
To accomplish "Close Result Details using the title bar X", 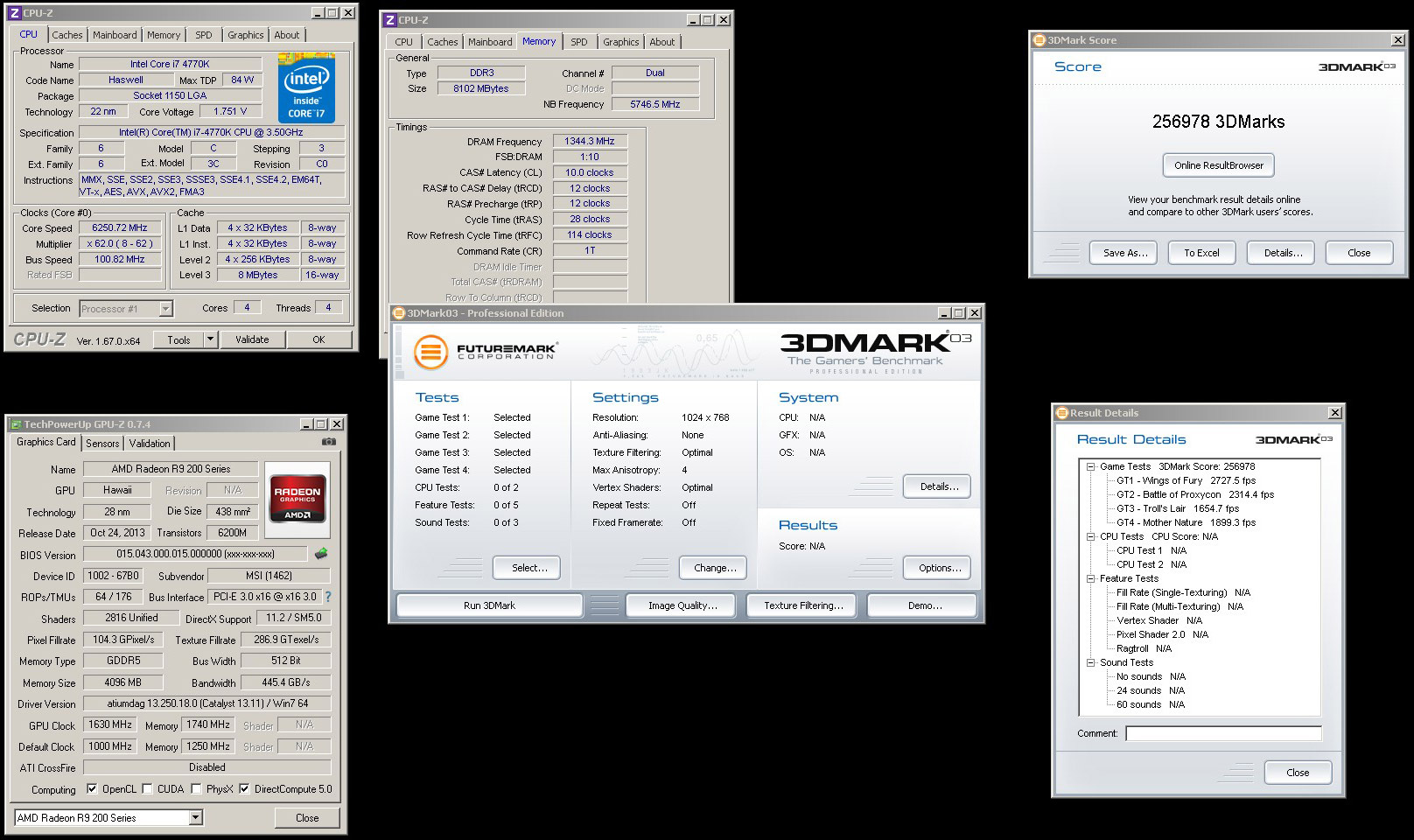I will tap(1334, 413).
